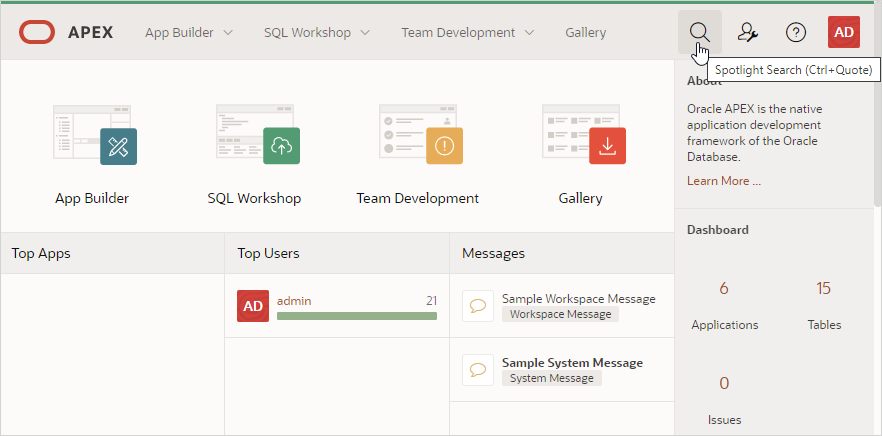Go to Gallery in the navigation bar
The image size is (882, 436).
(586, 33)
